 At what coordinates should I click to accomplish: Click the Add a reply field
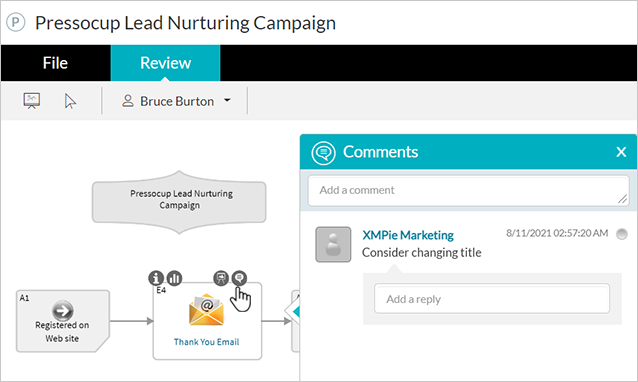492,299
